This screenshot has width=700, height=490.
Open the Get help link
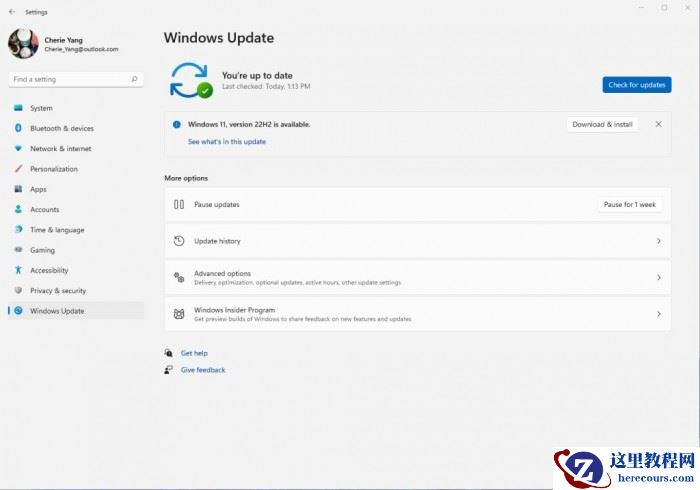point(194,353)
